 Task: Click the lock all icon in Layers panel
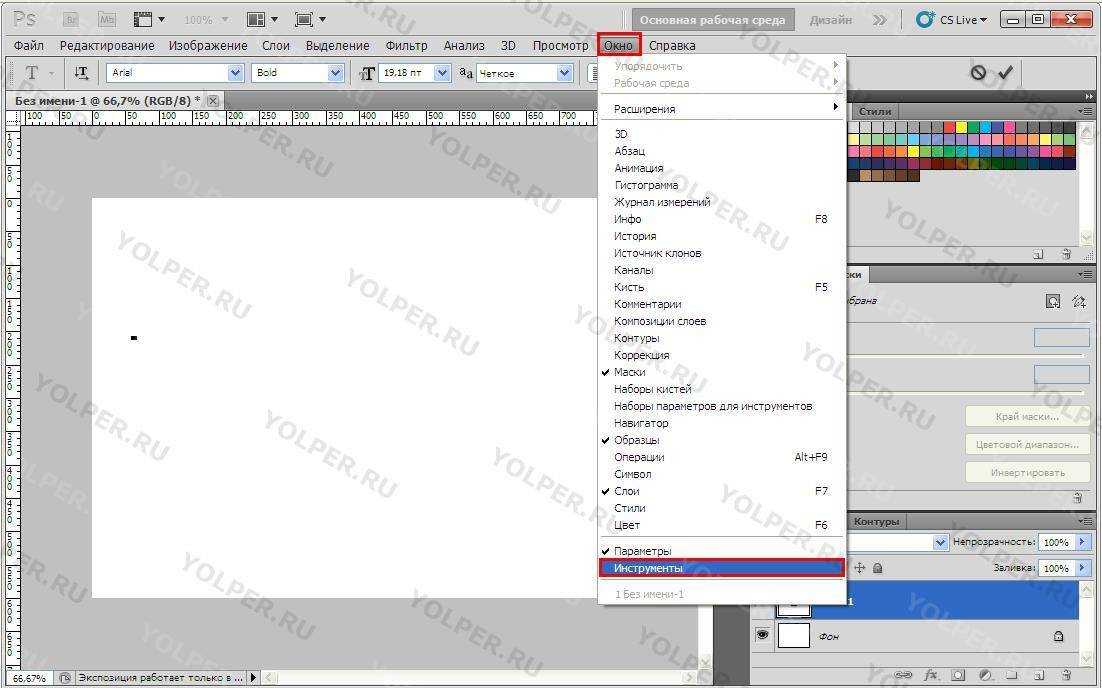pos(877,567)
